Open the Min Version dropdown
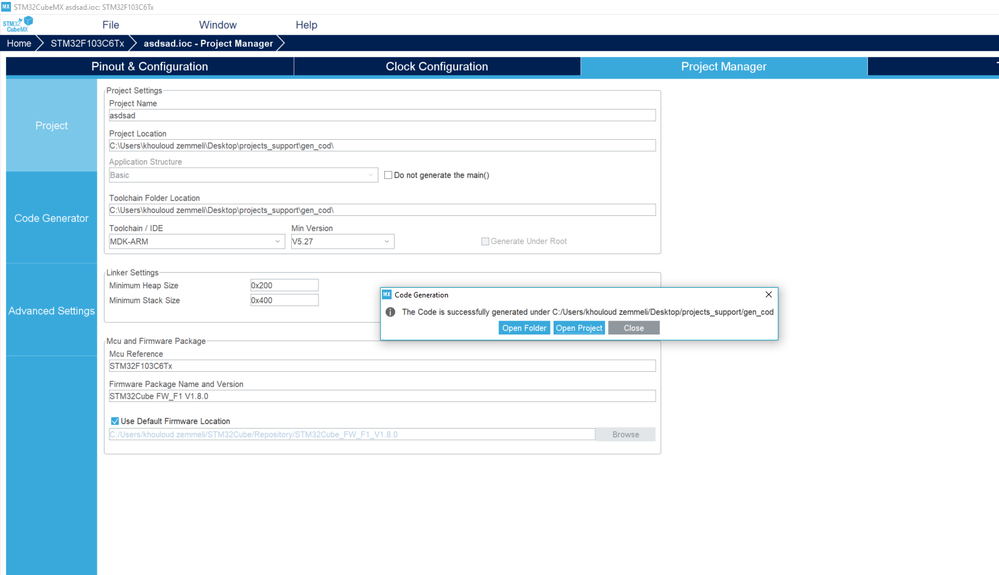 [342, 241]
